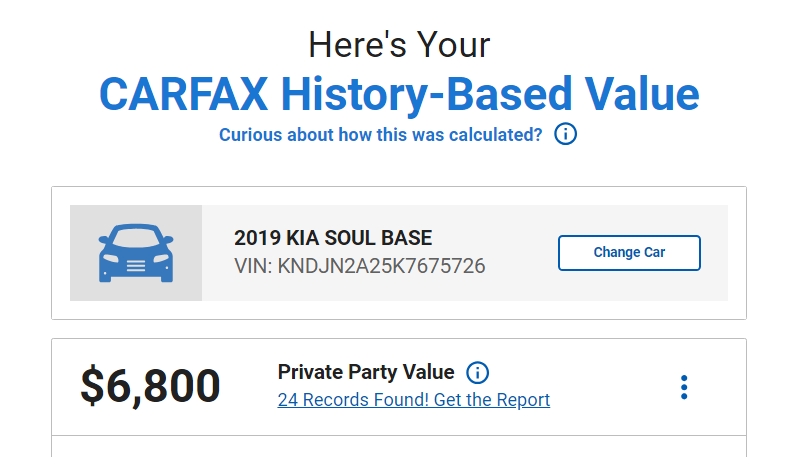Click the blue car icon
Screen dimensions: 793x457
(136, 253)
